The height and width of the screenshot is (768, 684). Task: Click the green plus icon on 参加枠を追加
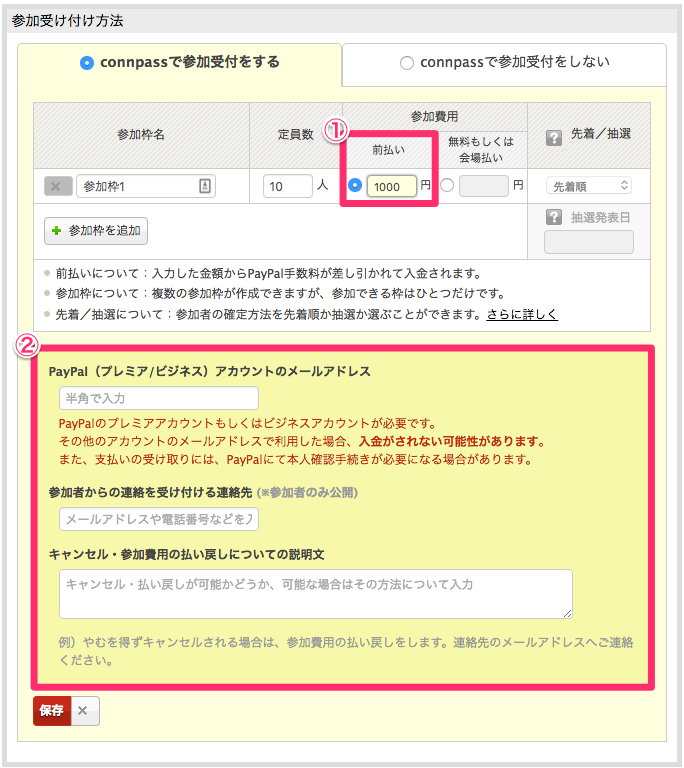pos(57,230)
